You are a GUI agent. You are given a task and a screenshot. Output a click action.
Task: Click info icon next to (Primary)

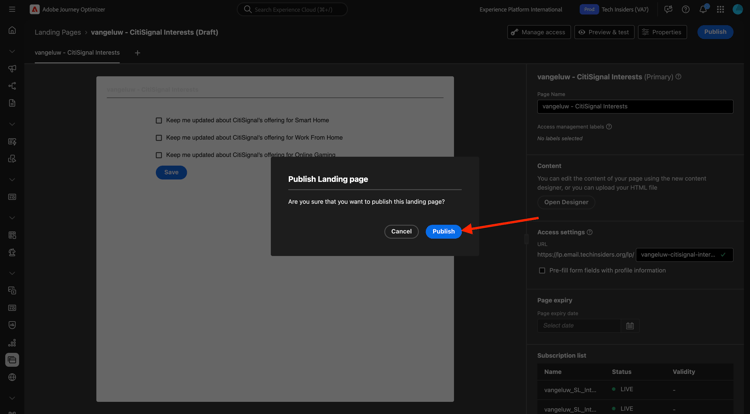tap(678, 76)
